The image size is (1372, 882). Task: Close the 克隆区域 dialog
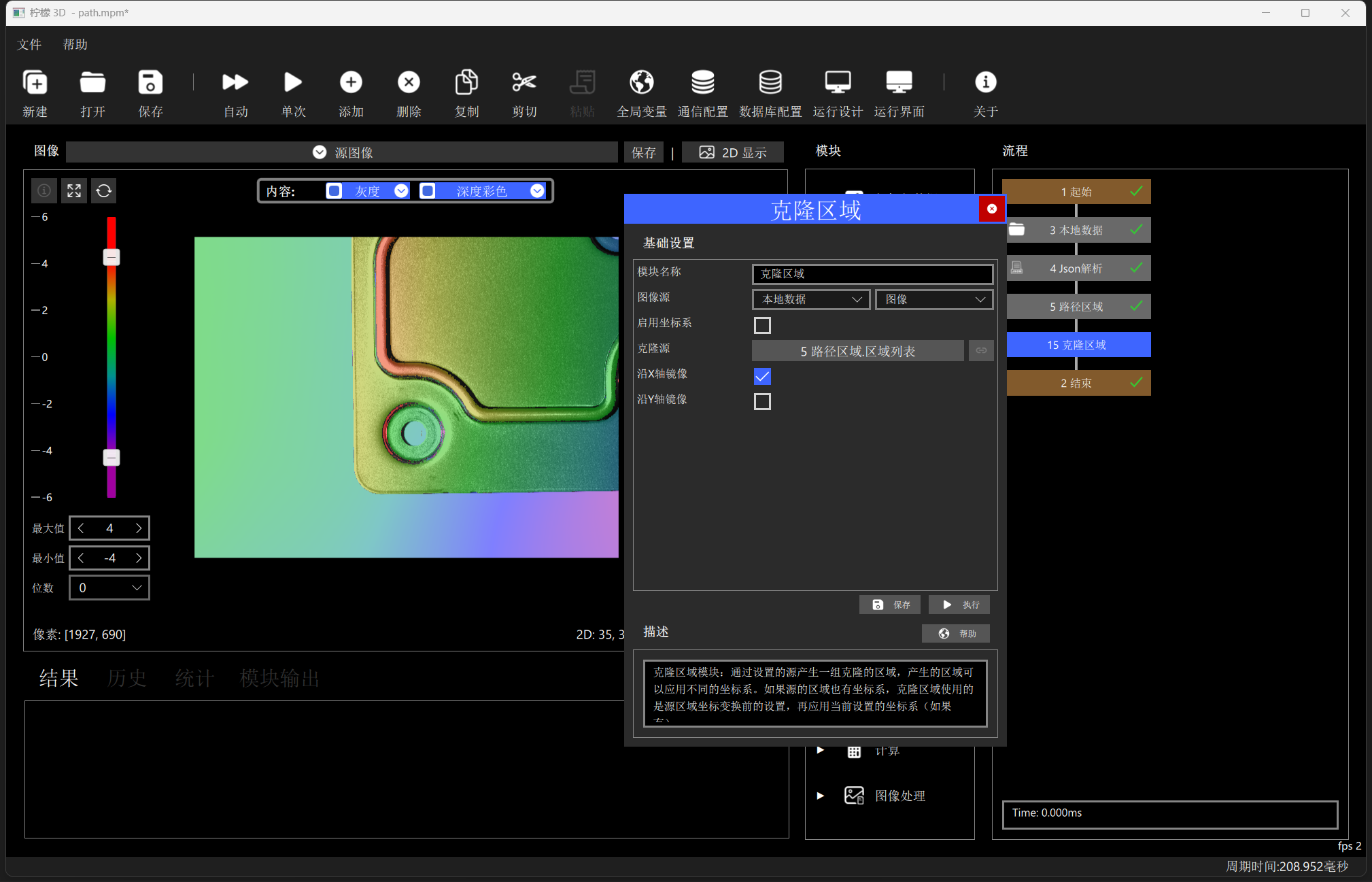pos(992,209)
